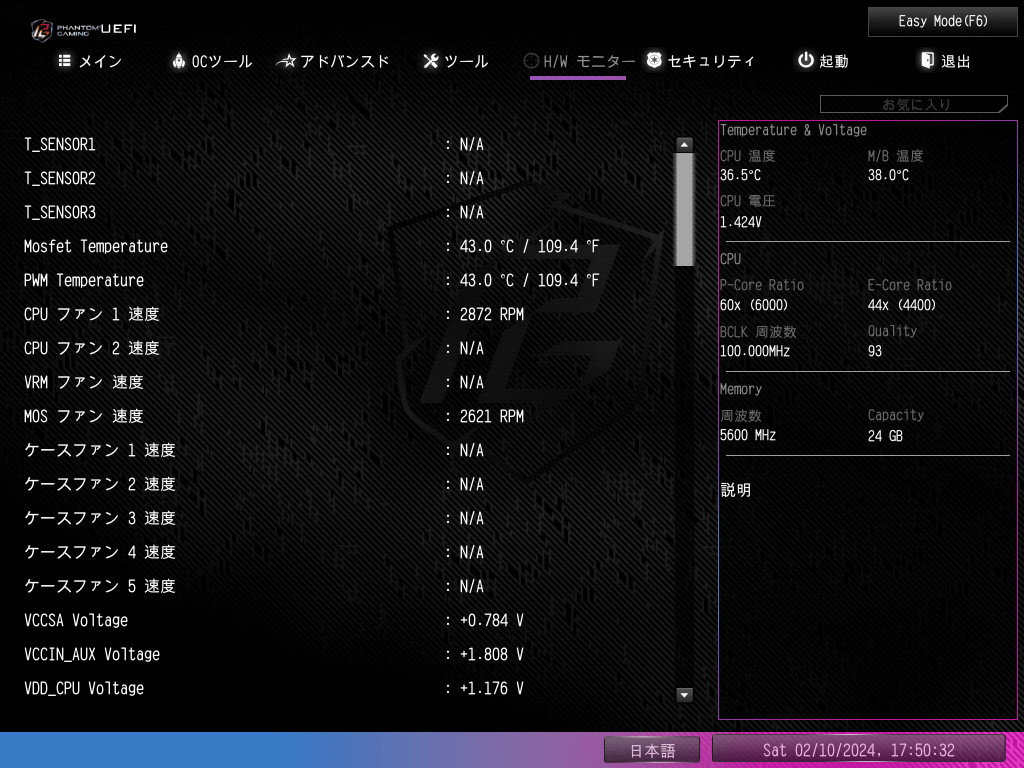Click the M/B temperature 38.0°C reading
Screen dimensions: 1024x768
[x=888, y=176]
